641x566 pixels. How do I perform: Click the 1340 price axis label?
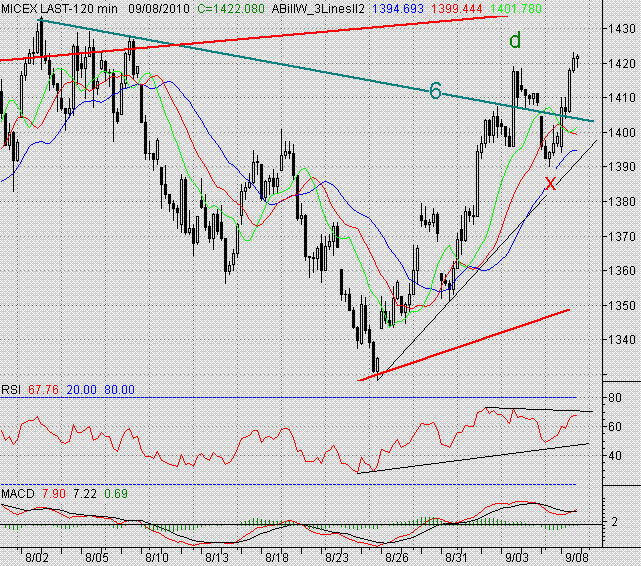pyautogui.click(x=621, y=340)
